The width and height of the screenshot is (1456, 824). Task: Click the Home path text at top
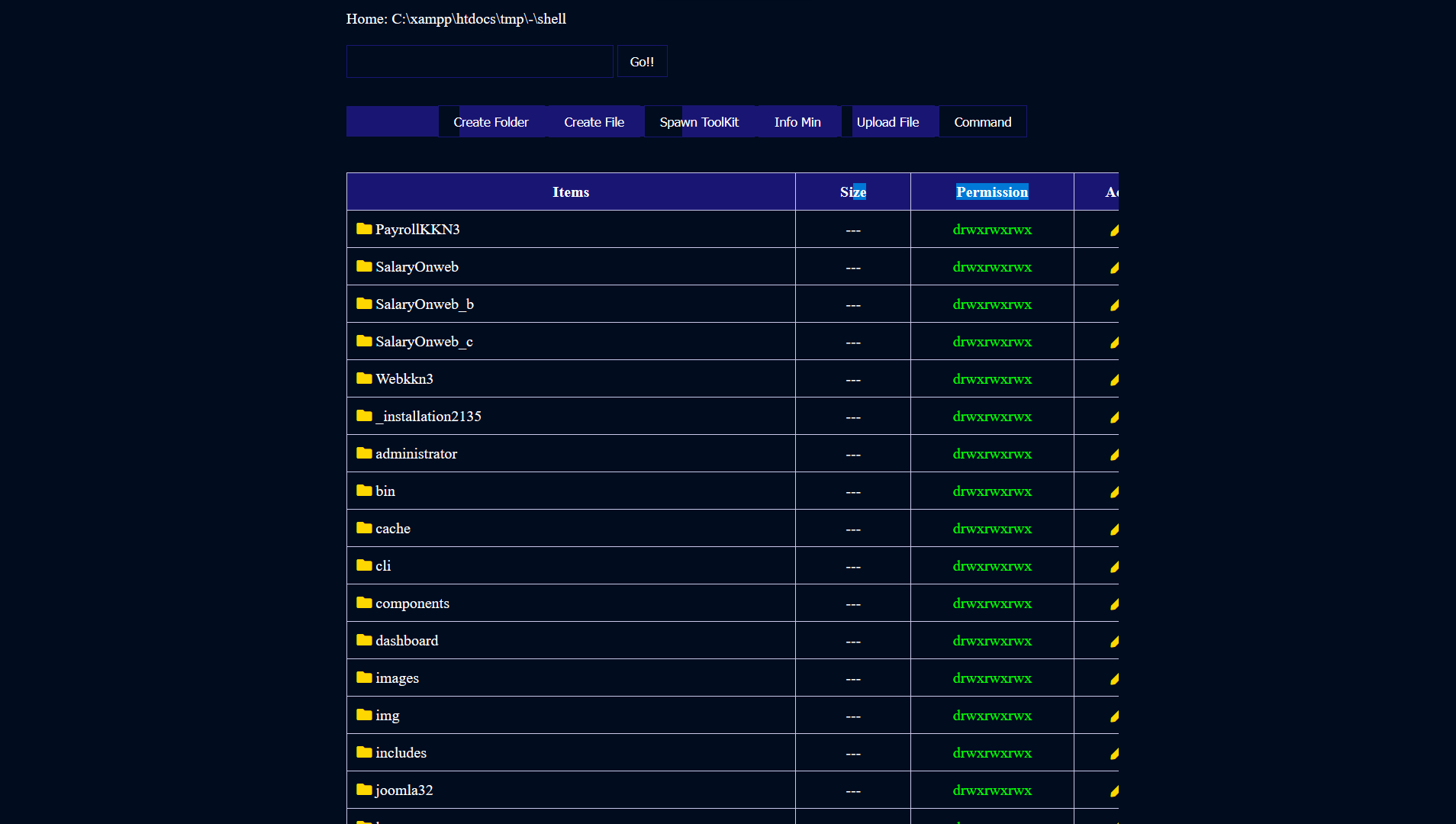[456, 19]
